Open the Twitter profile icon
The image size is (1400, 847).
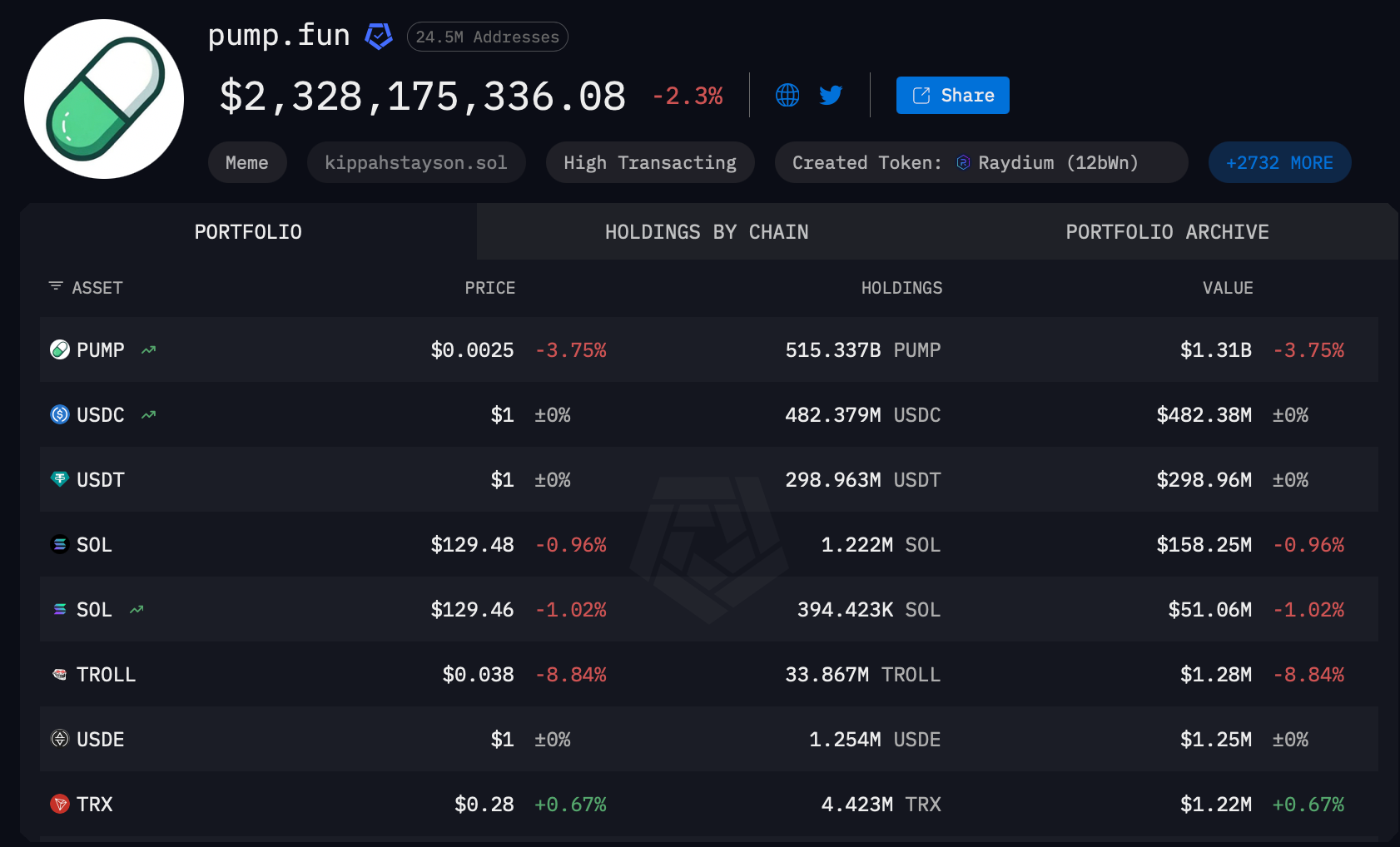[830, 95]
